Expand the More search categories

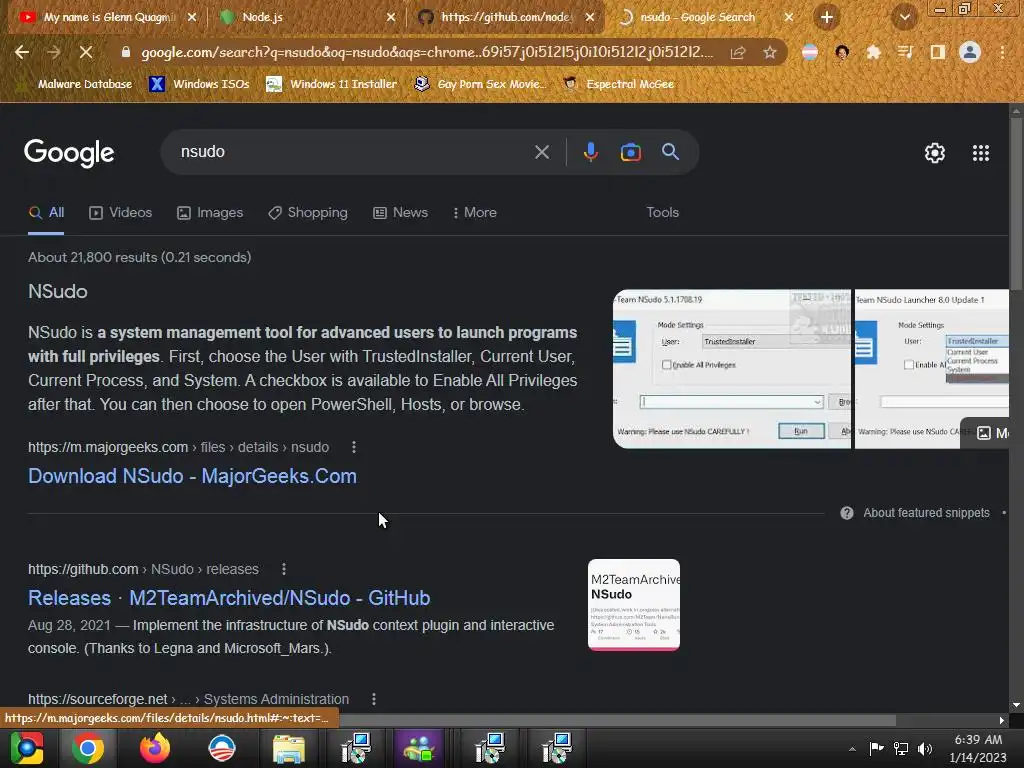[x=475, y=213]
